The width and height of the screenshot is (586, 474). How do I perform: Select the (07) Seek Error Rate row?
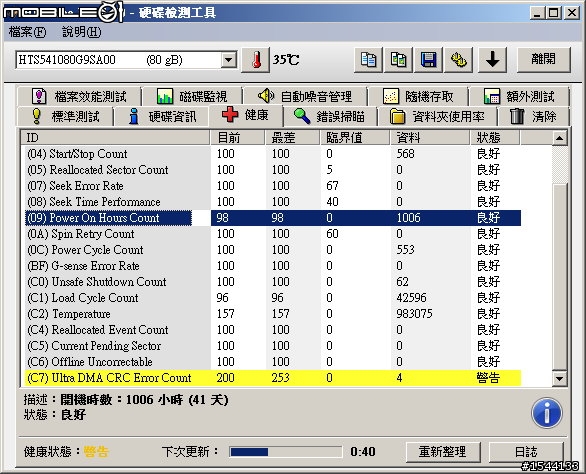[x=273, y=186]
